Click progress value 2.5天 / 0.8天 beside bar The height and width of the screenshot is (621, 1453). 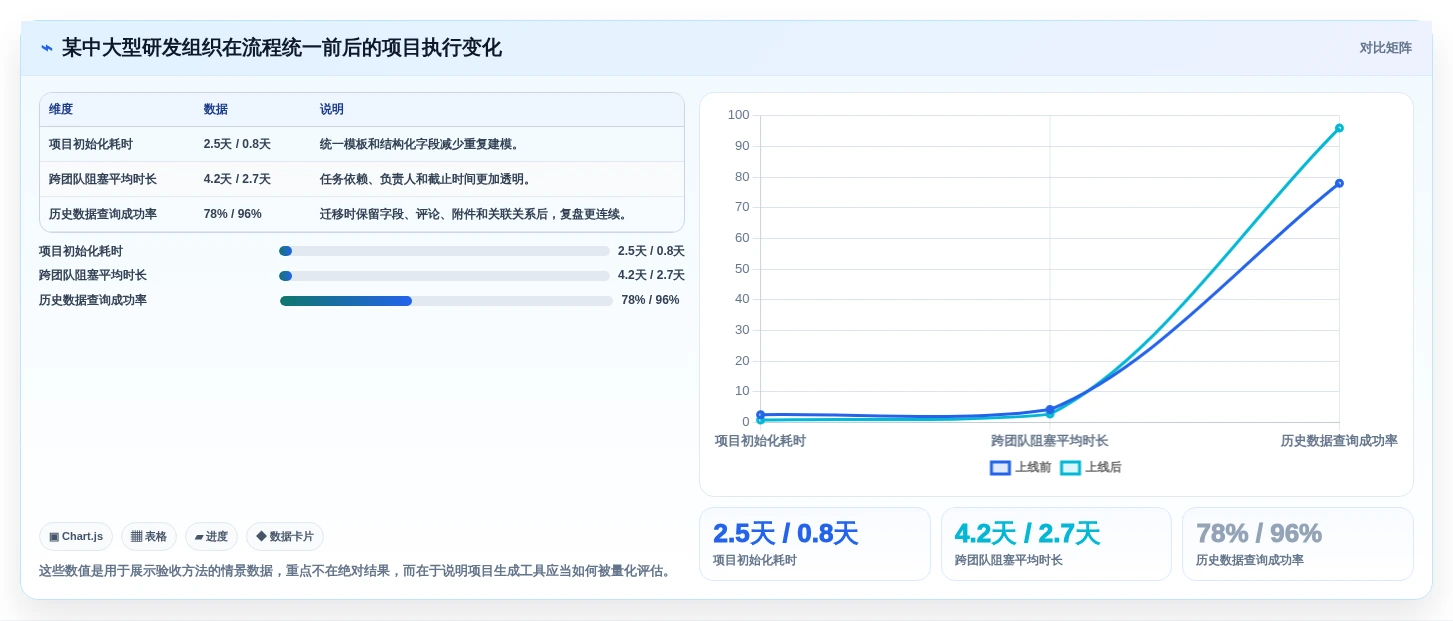coord(651,251)
